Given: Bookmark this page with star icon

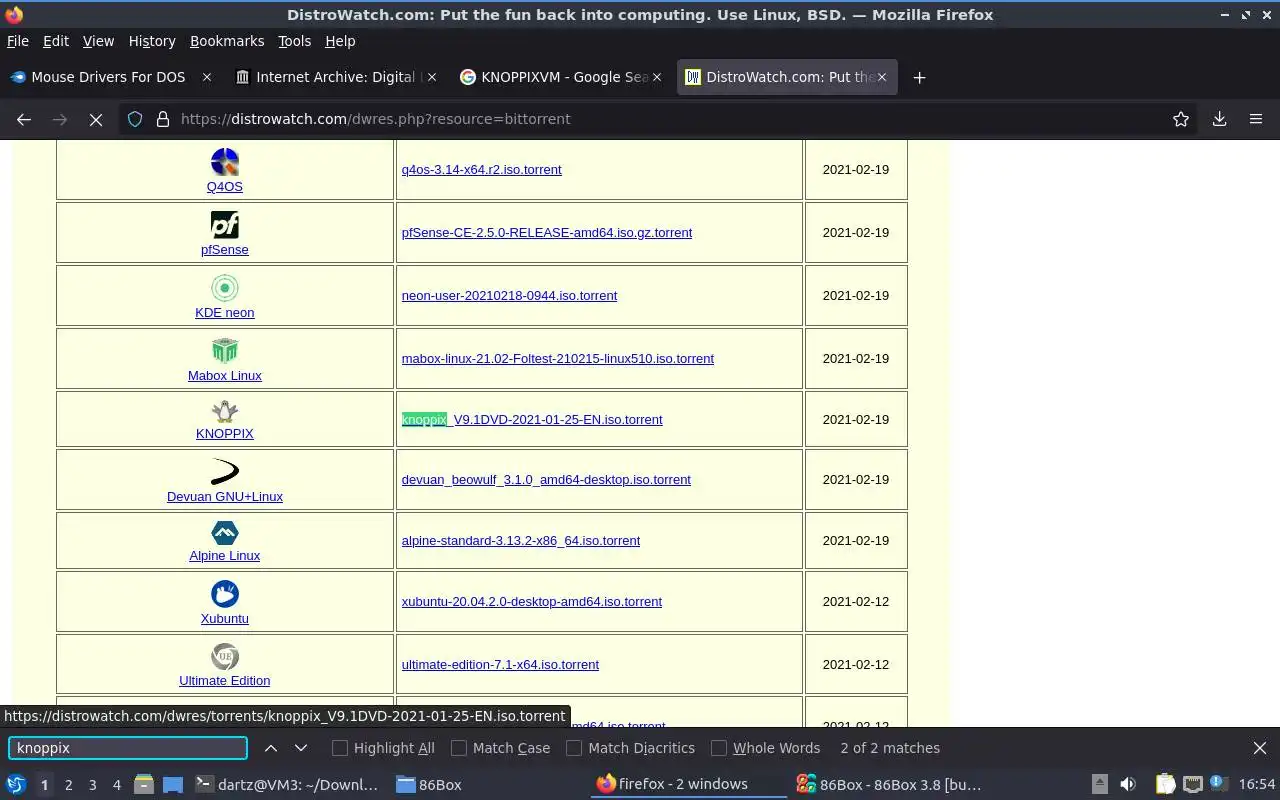Looking at the screenshot, I should [x=1181, y=119].
